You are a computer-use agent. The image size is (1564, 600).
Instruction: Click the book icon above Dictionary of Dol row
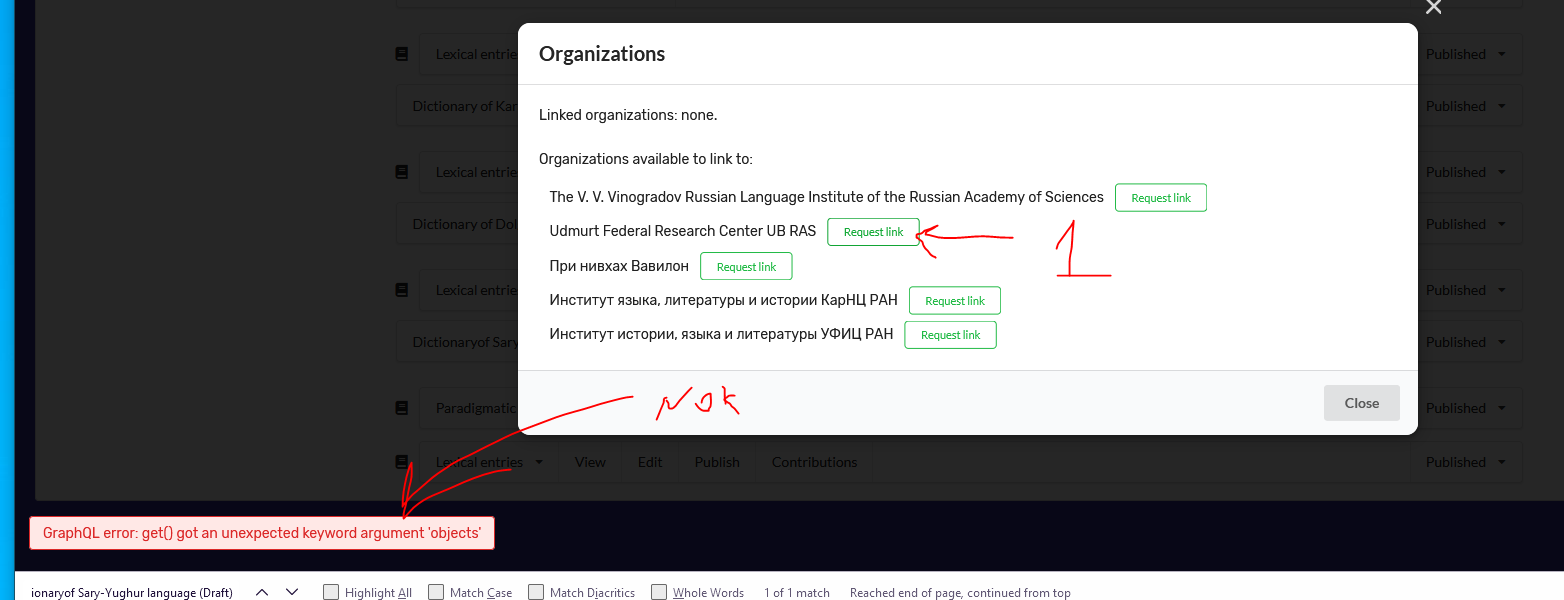pyautogui.click(x=401, y=171)
